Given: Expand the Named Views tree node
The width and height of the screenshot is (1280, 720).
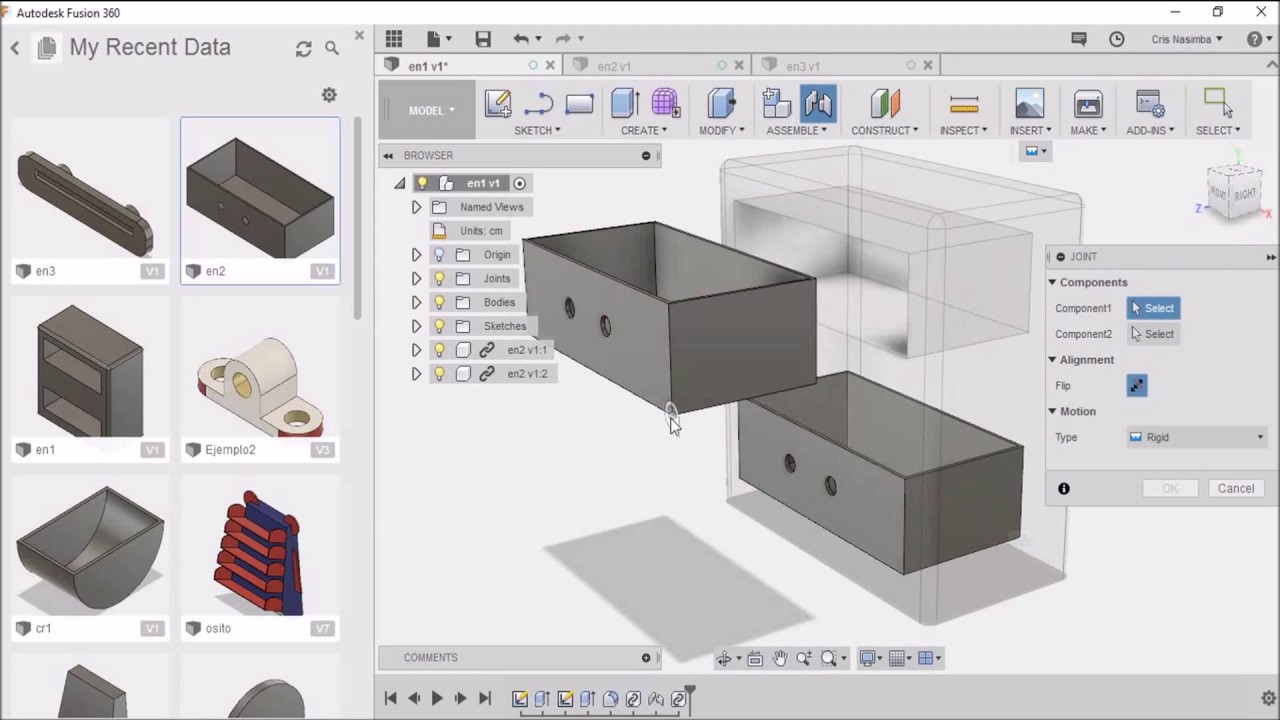Looking at the screenshot, I should 416,207.
